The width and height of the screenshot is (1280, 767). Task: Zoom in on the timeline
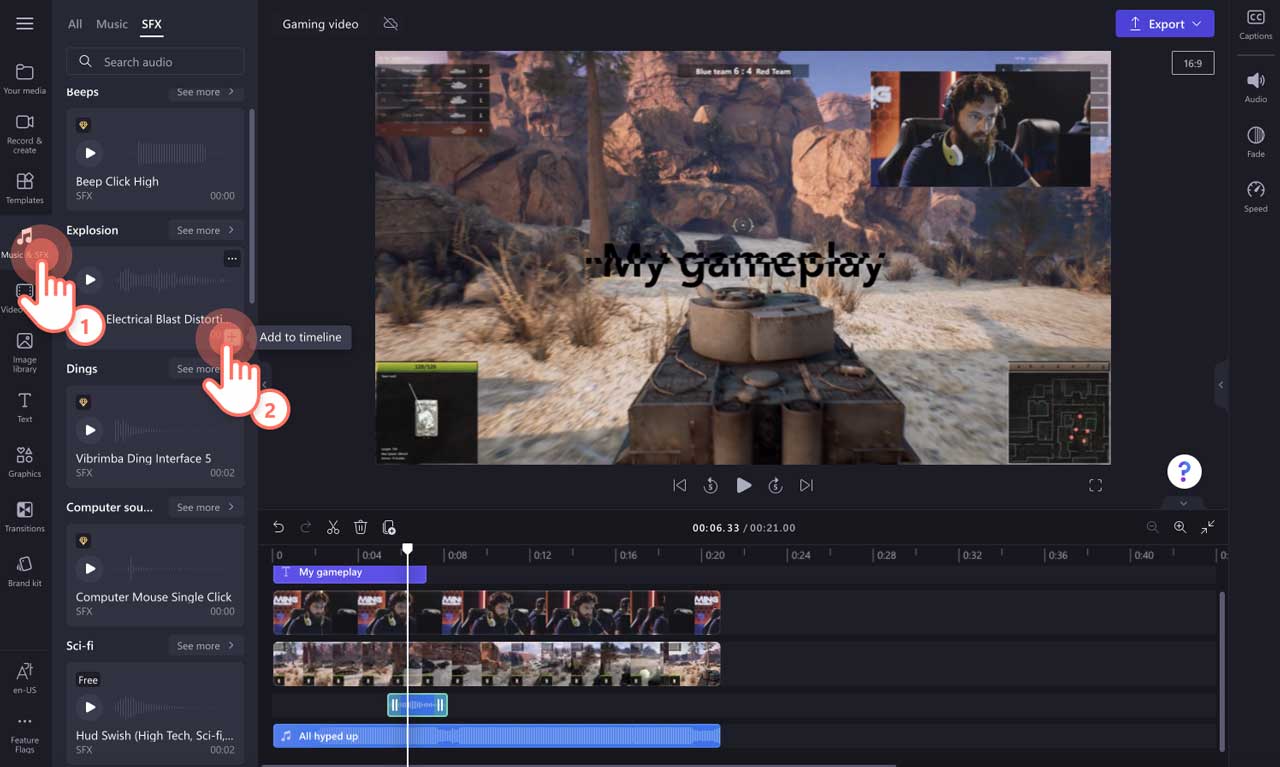pyautogui.click(x=1180, y=527)
